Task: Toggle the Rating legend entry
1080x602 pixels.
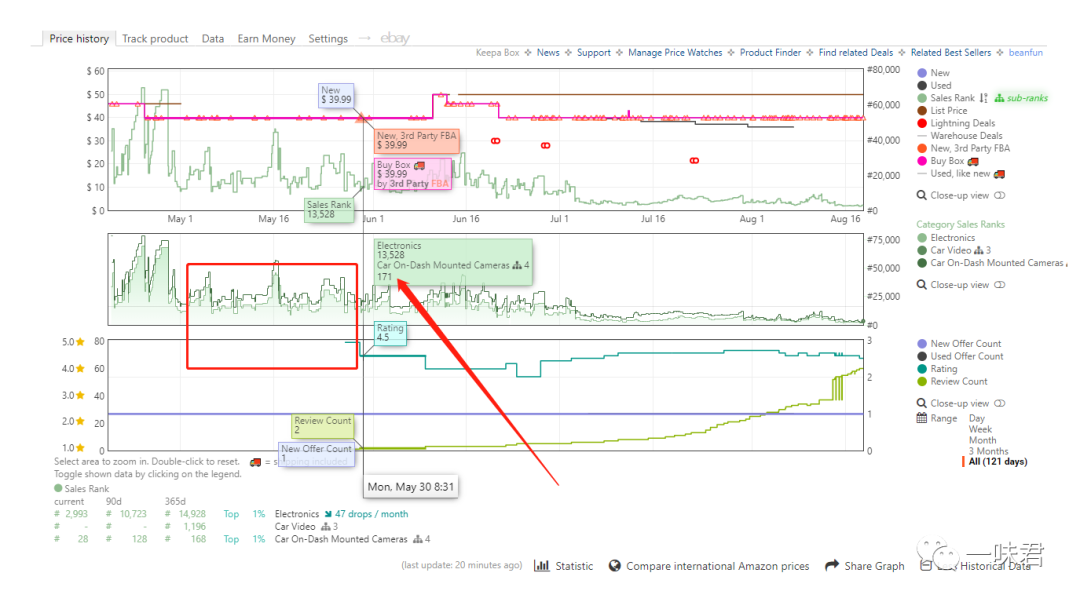Action: 937,369
